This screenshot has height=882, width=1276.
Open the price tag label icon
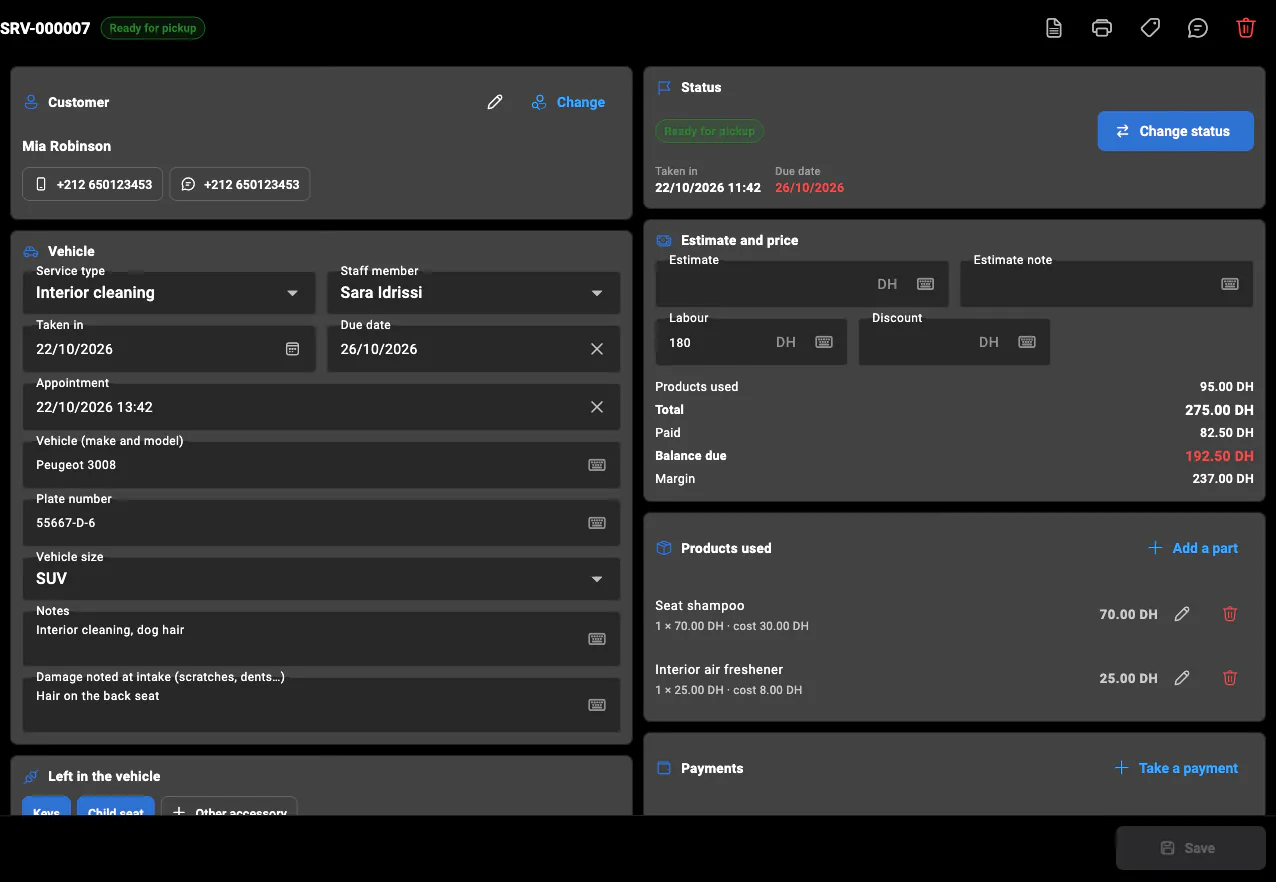click(1150, 28)
